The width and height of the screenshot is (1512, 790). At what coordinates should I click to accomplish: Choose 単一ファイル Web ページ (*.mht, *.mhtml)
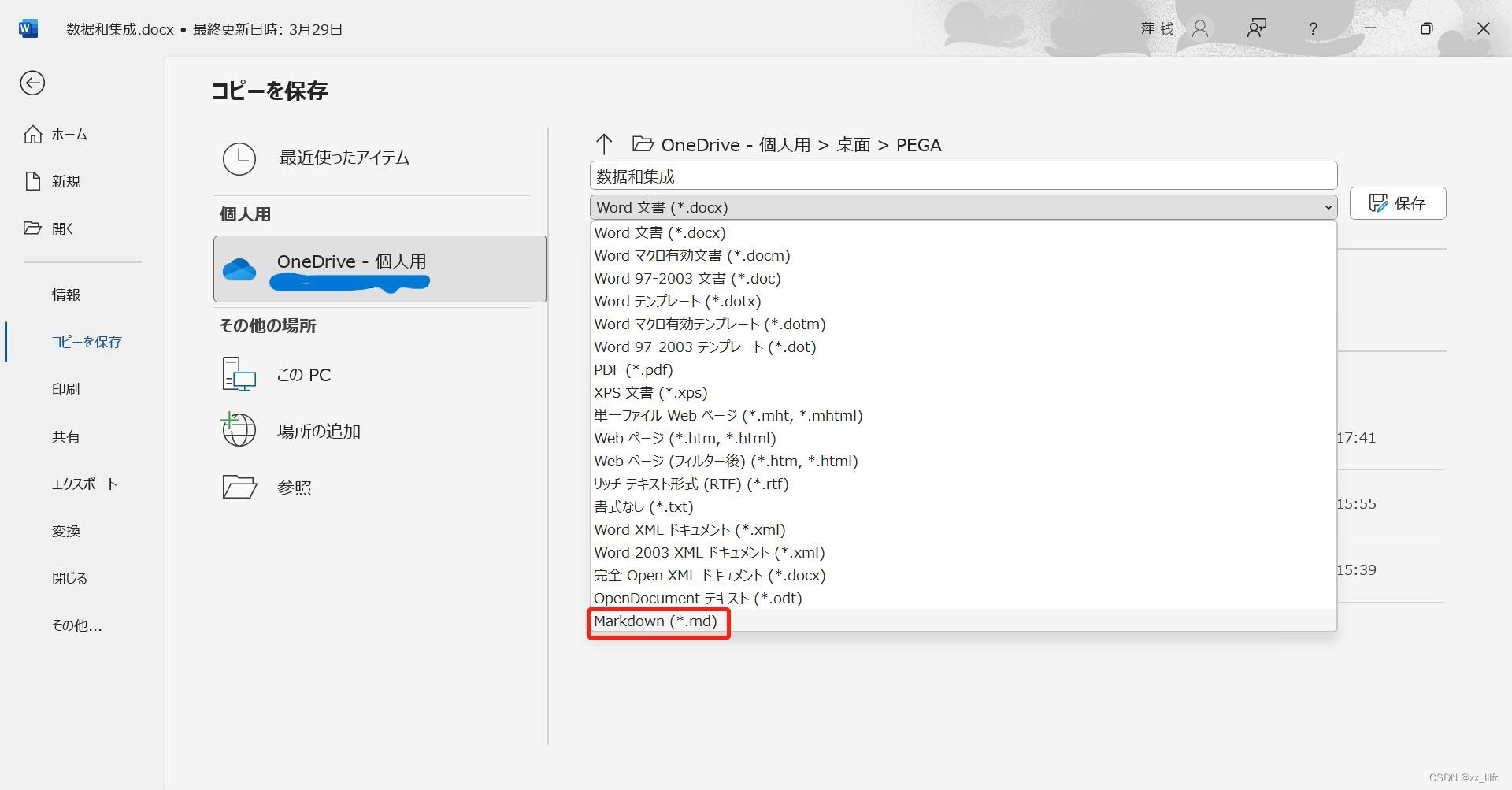[x=963, y=415]
